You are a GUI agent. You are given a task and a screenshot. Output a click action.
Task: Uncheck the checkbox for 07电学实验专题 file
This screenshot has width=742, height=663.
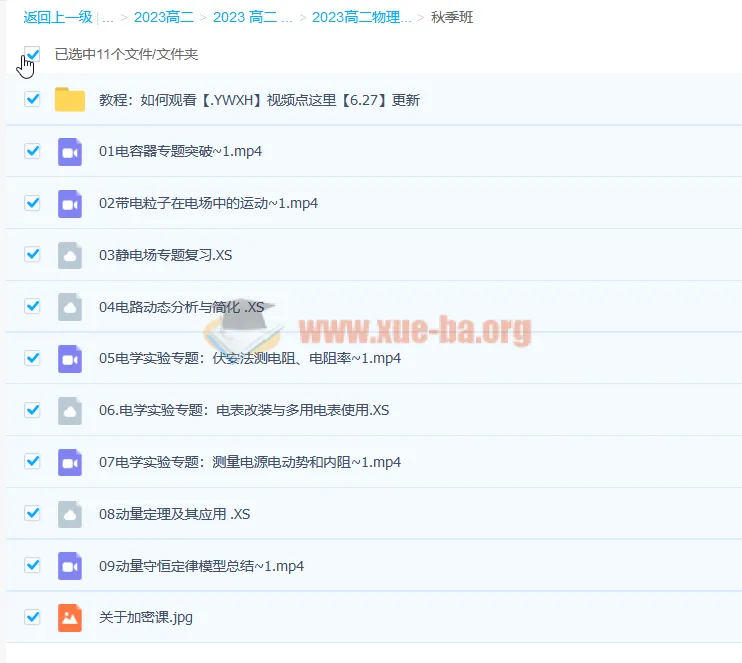(33, 462)
